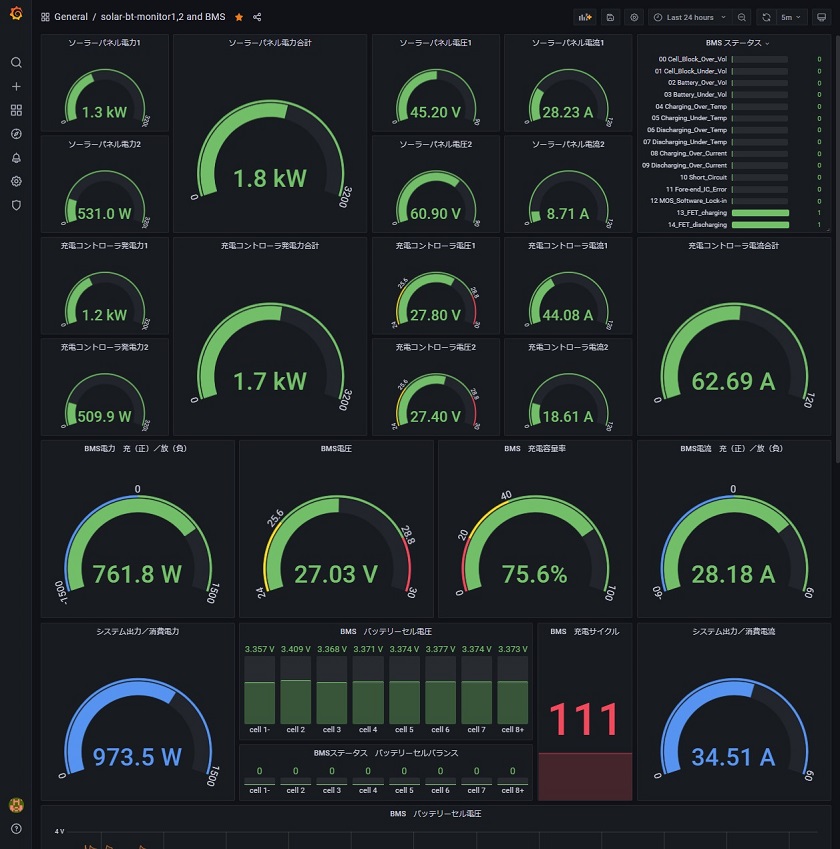Click the 531.0 W solar panel 2 gauge
This screenshot has height=849, width=840.
tap(105, 198)
